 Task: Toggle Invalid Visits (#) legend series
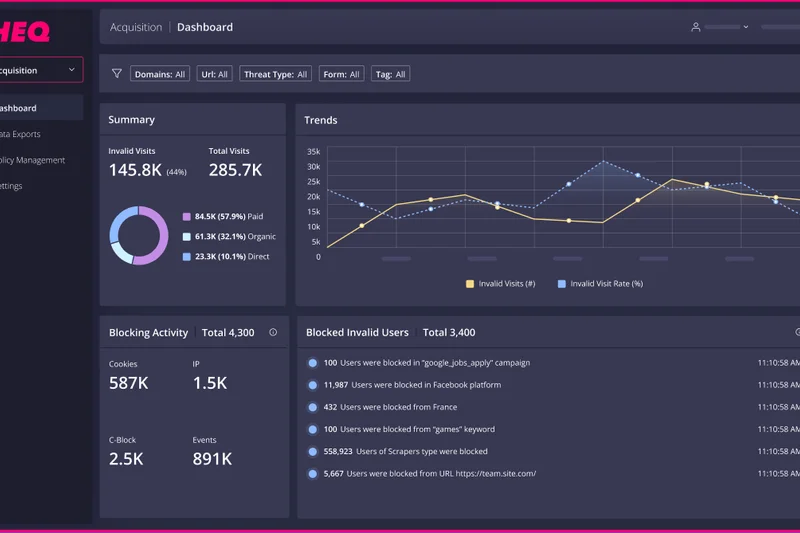pyautogui.click(x=500, y=284)
